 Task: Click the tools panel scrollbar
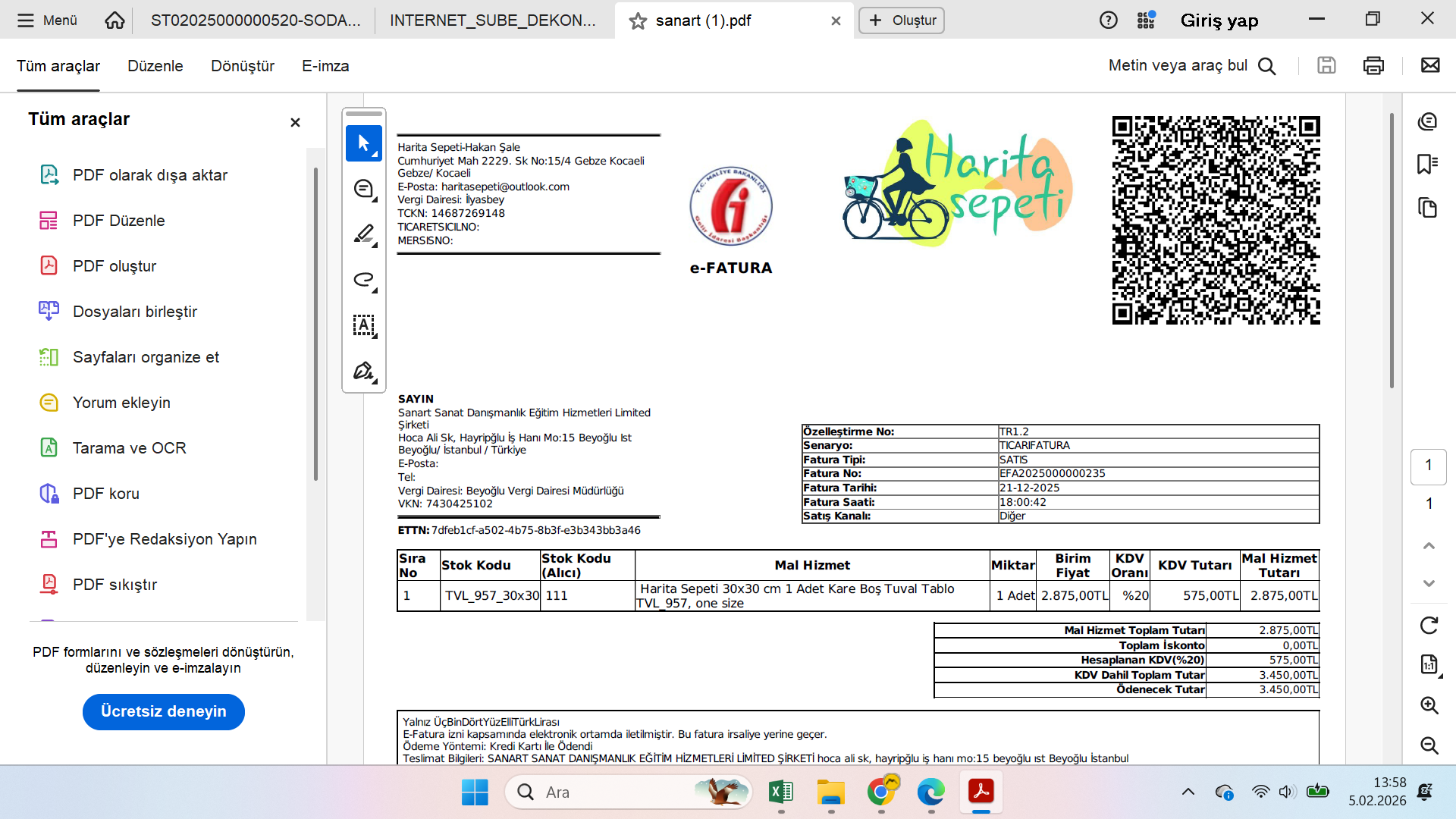tap(315, 324)
